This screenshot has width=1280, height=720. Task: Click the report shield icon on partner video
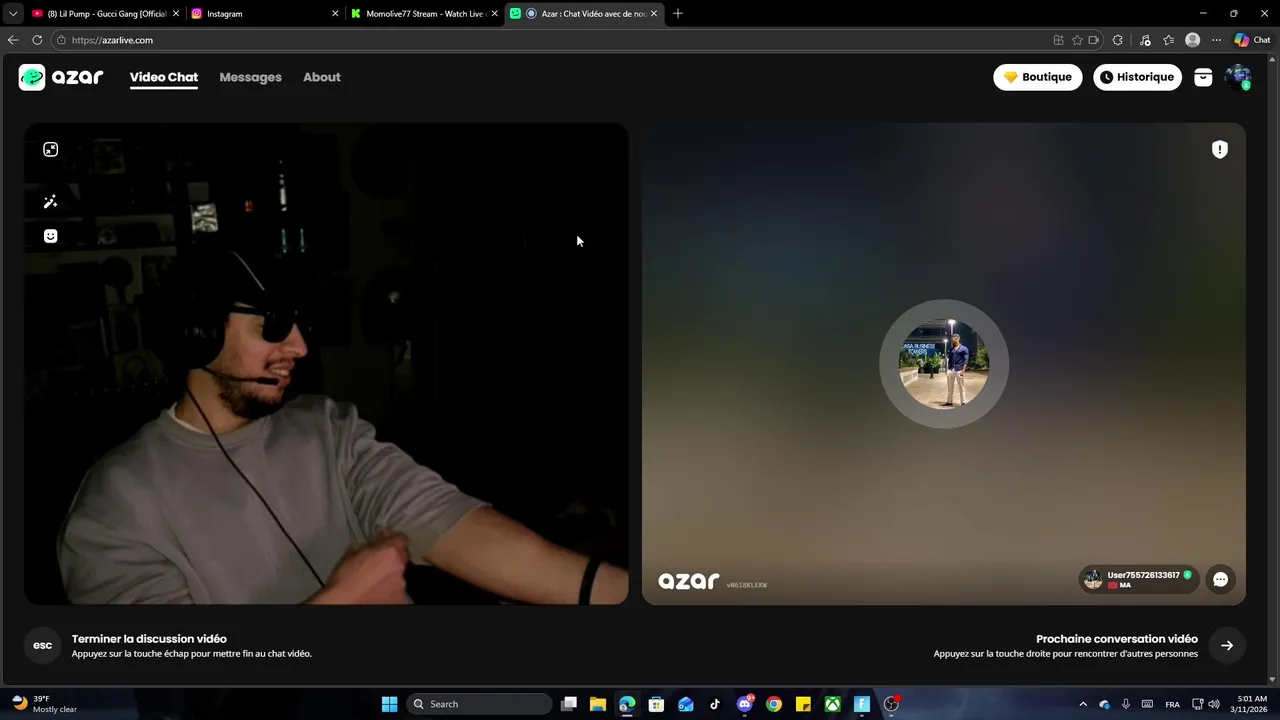coord(1220,149)
